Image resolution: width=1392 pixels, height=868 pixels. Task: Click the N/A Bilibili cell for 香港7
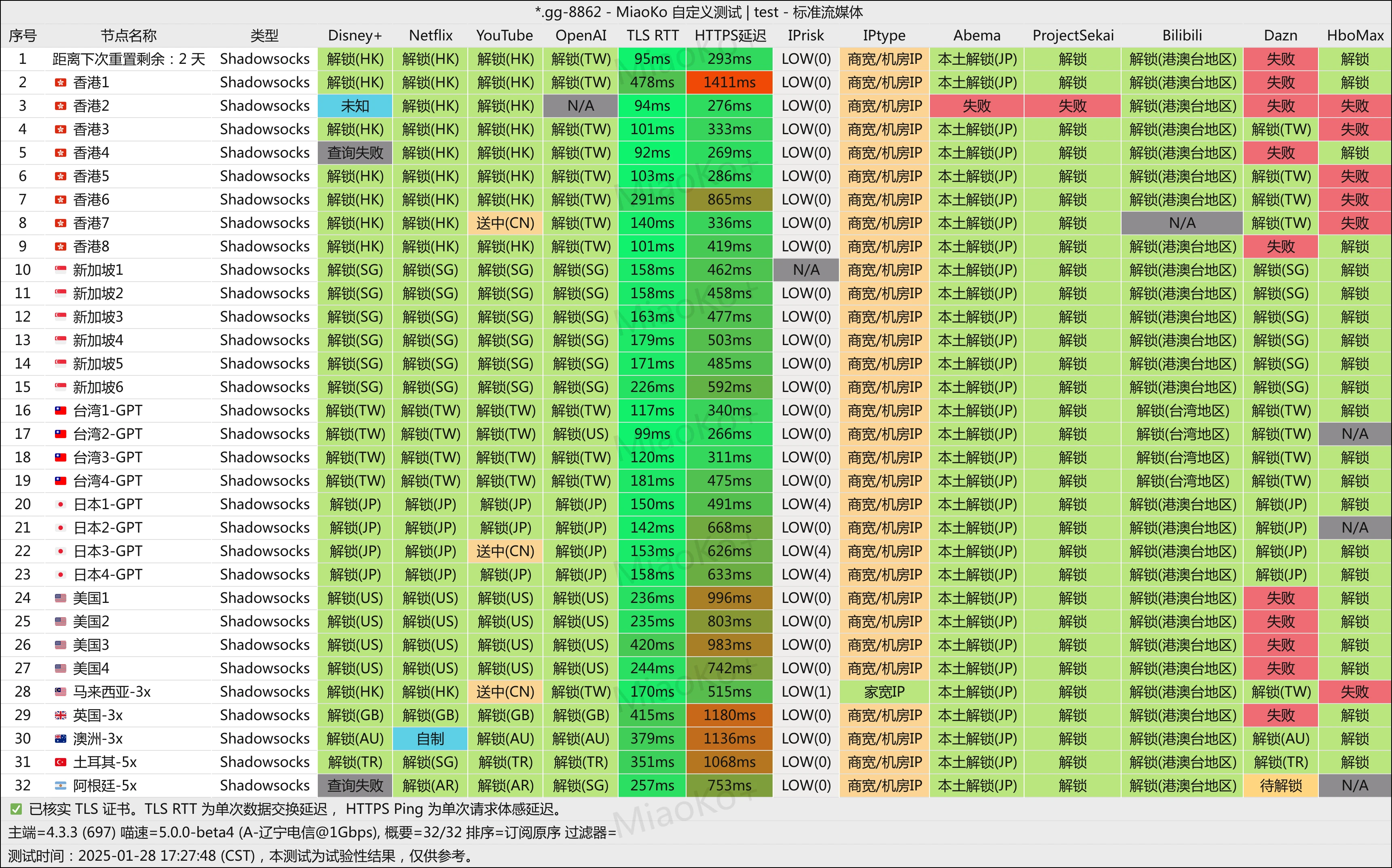point(1182,223)
